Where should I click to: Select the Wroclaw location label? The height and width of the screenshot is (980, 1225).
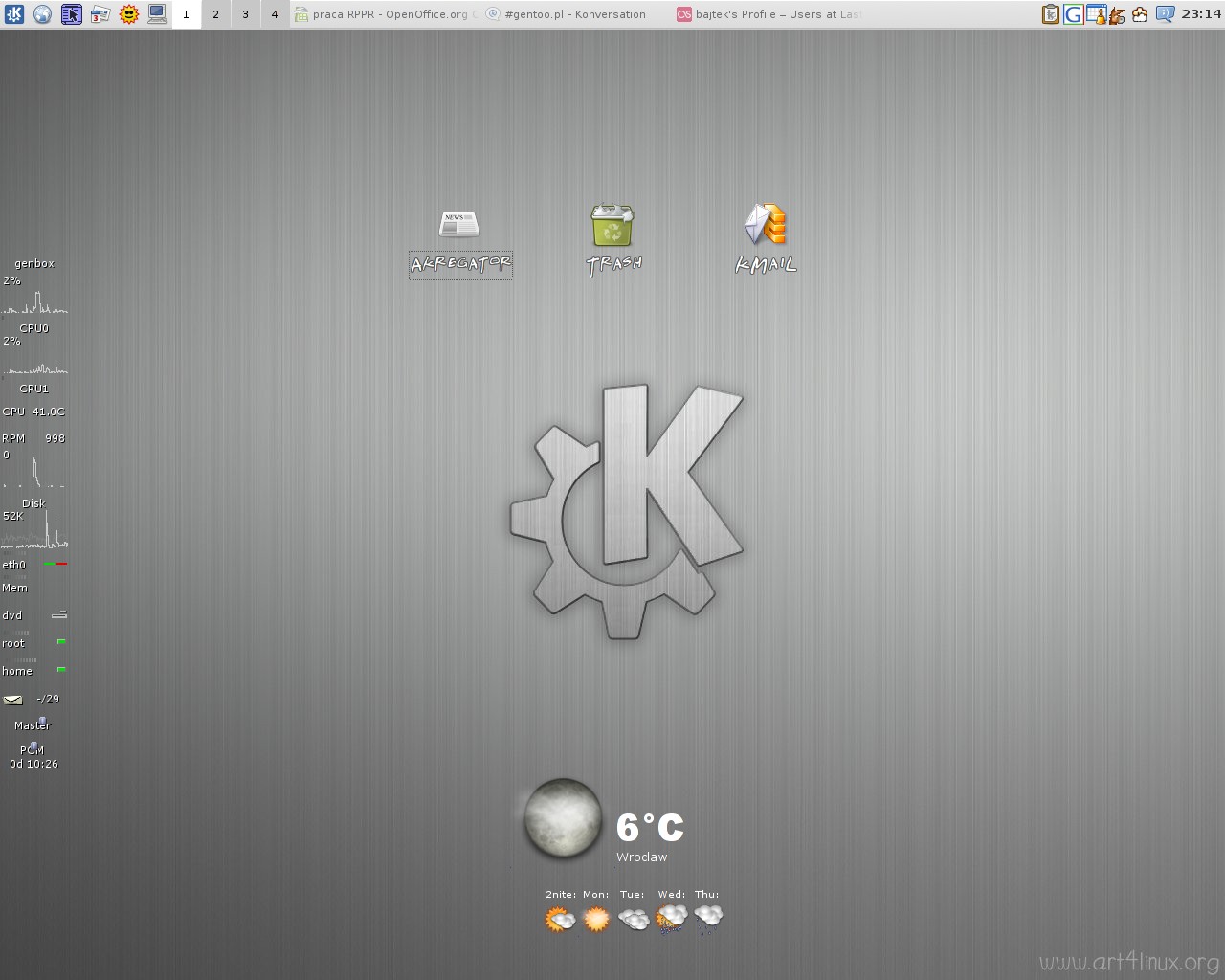click(x=642, y=857)
